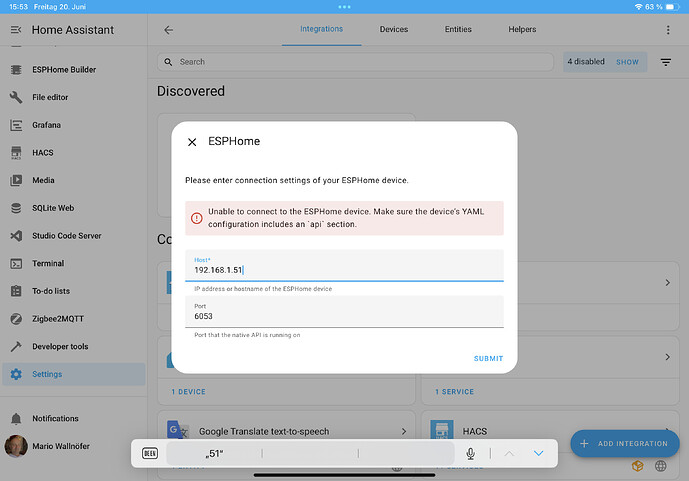The image size is (689, 481).
Task: Open Mario Wallnöfer user profile
Action: 61,446
